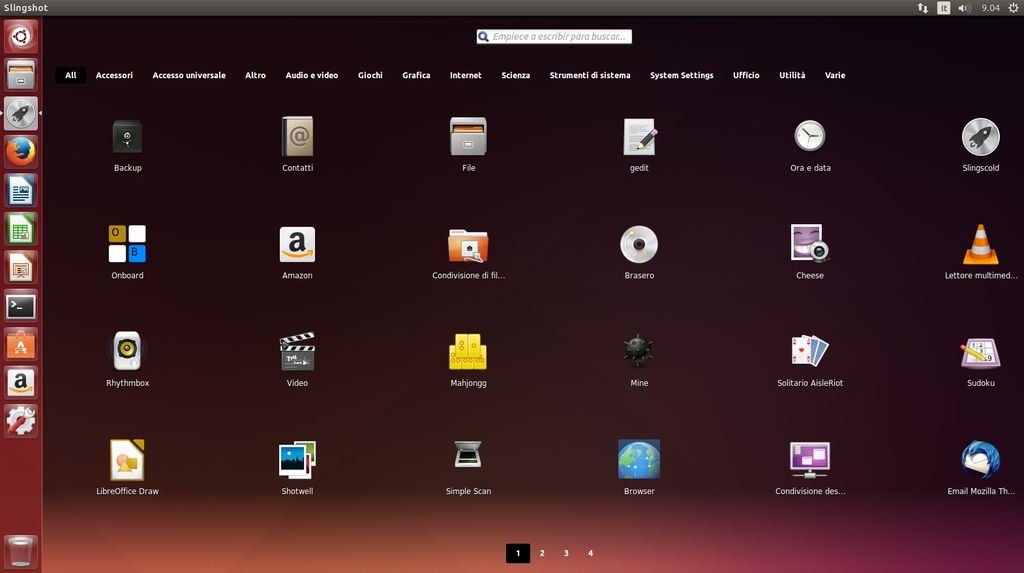Launch the Mine game icon
Viewport: 1024px width, 573px height.
pyautogui.click(x=639, y=352)
